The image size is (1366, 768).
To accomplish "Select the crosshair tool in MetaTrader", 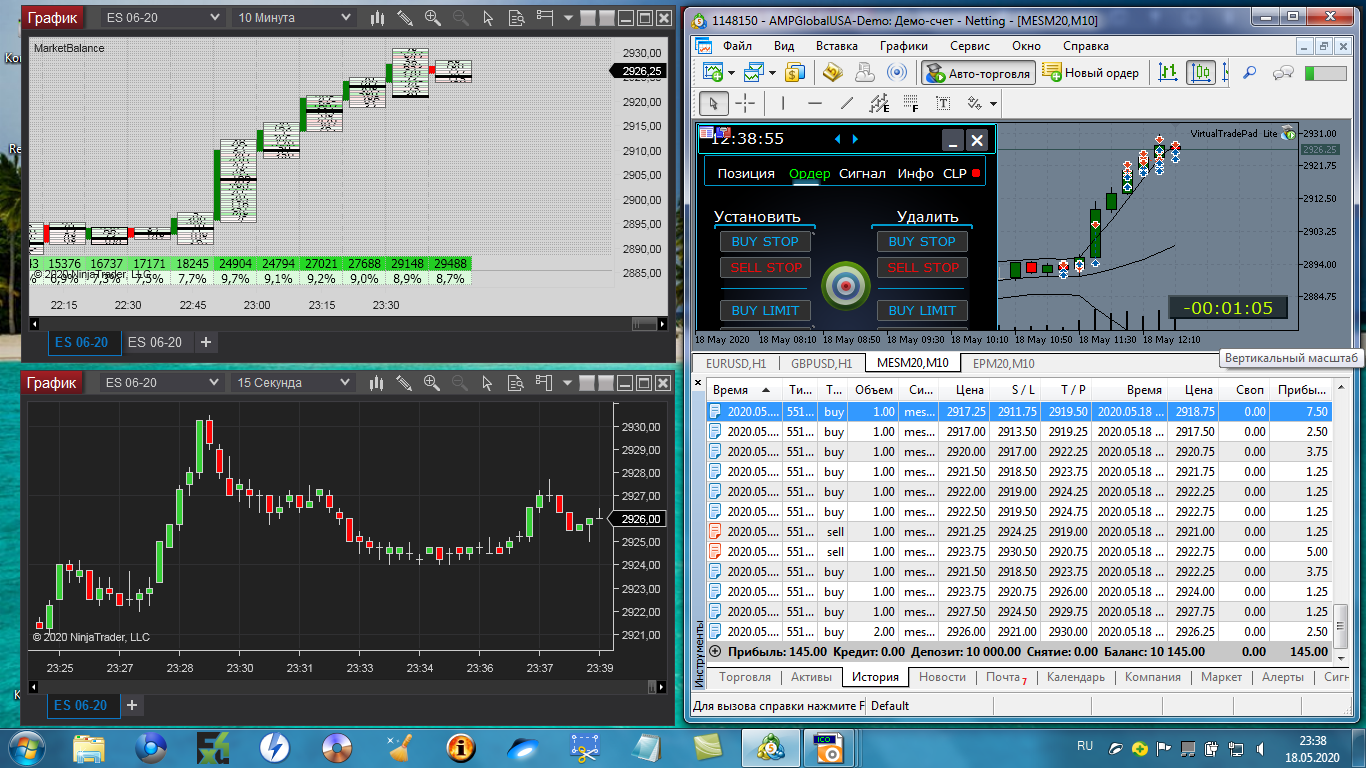I will (745, 103).
